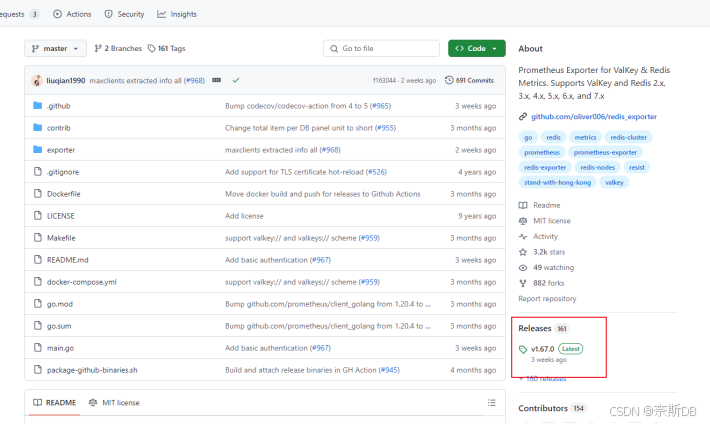Focus the Go to file search field
The width and height of the screenshot is (710, 424).
tap(381, 48)
